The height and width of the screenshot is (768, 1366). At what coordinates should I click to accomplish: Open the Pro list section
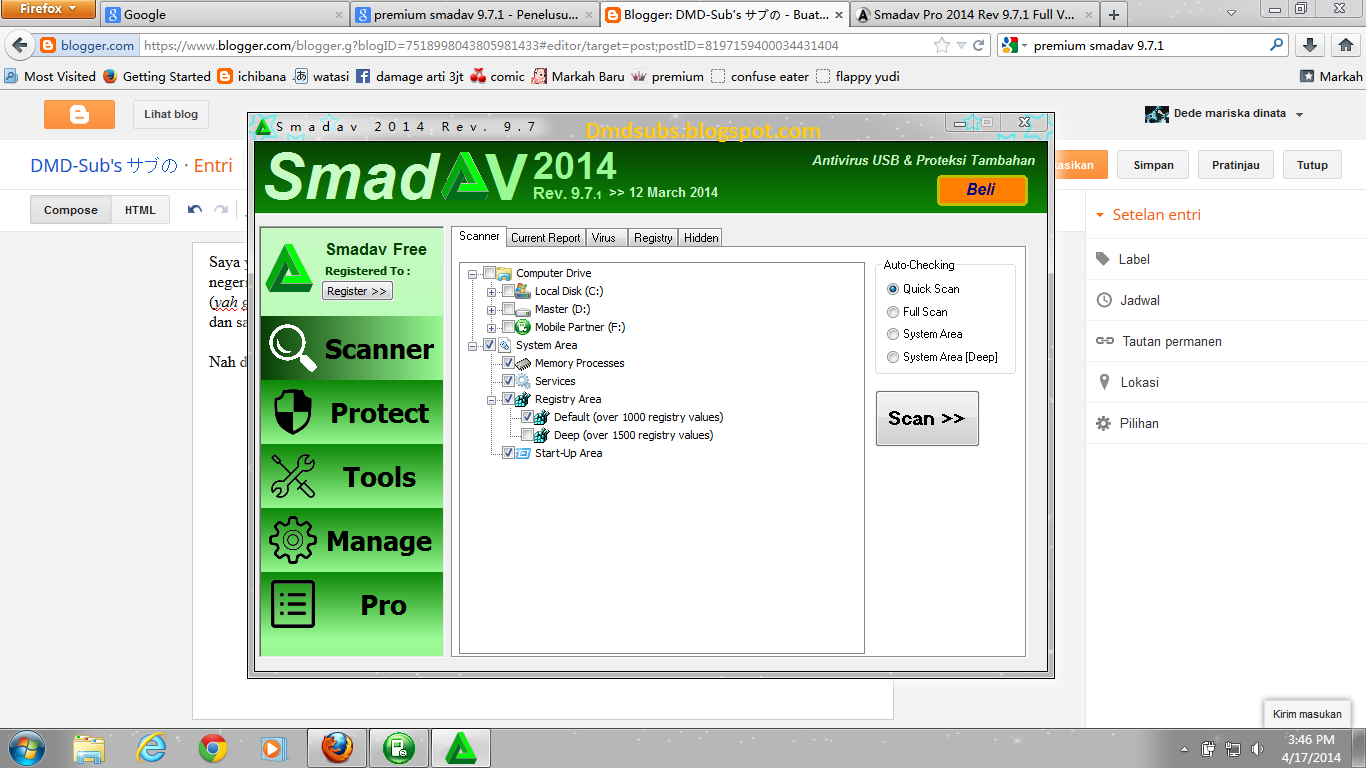(351, 604)
